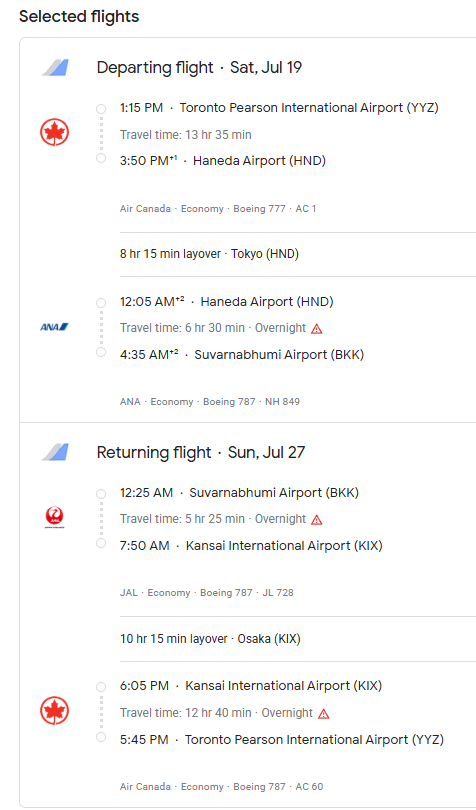Click the AC 1 flight number details
The image size is (476, 810).
pyautogui.click(x=306, y=209)
